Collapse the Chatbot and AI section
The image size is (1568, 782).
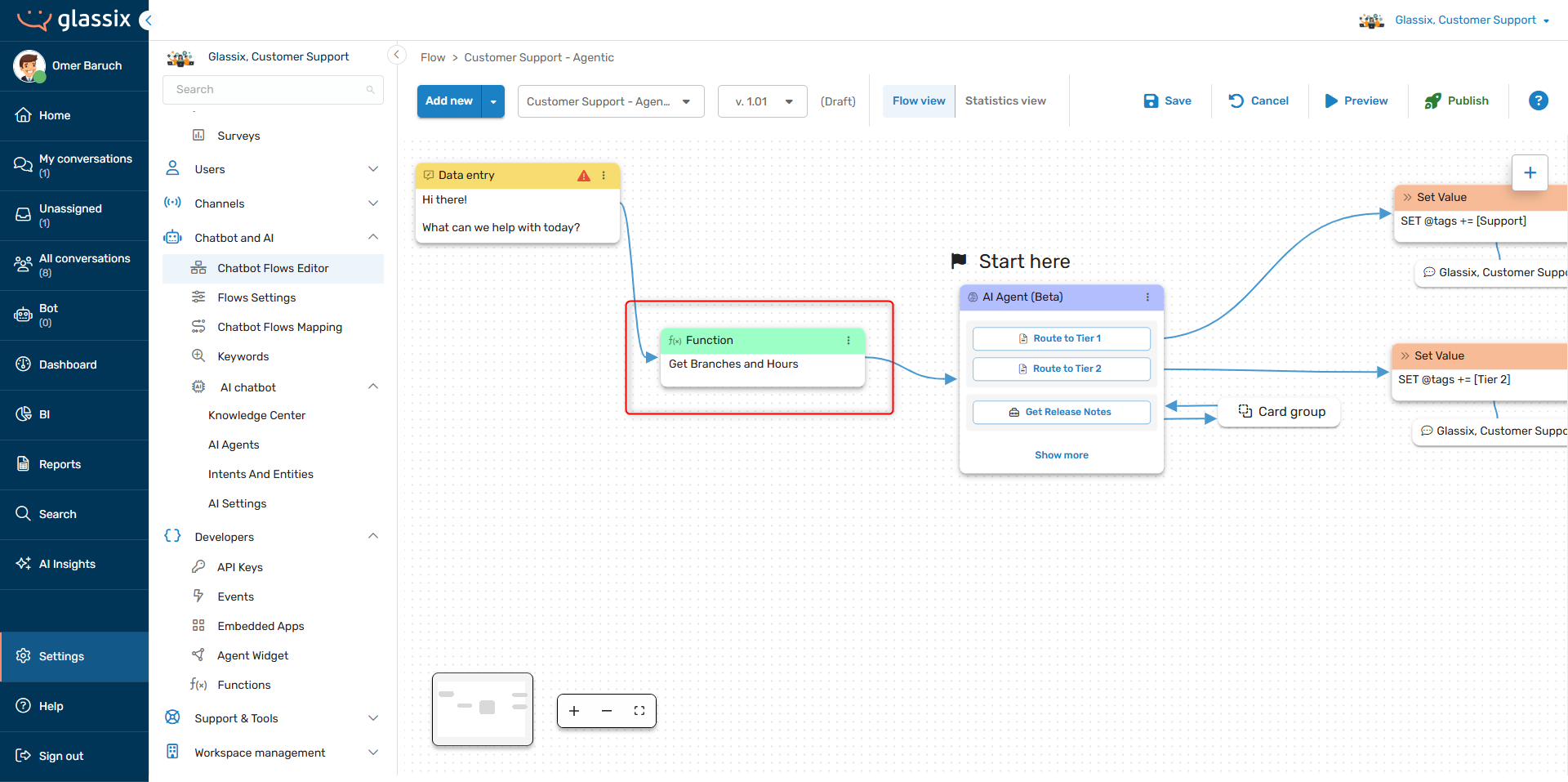373,237
